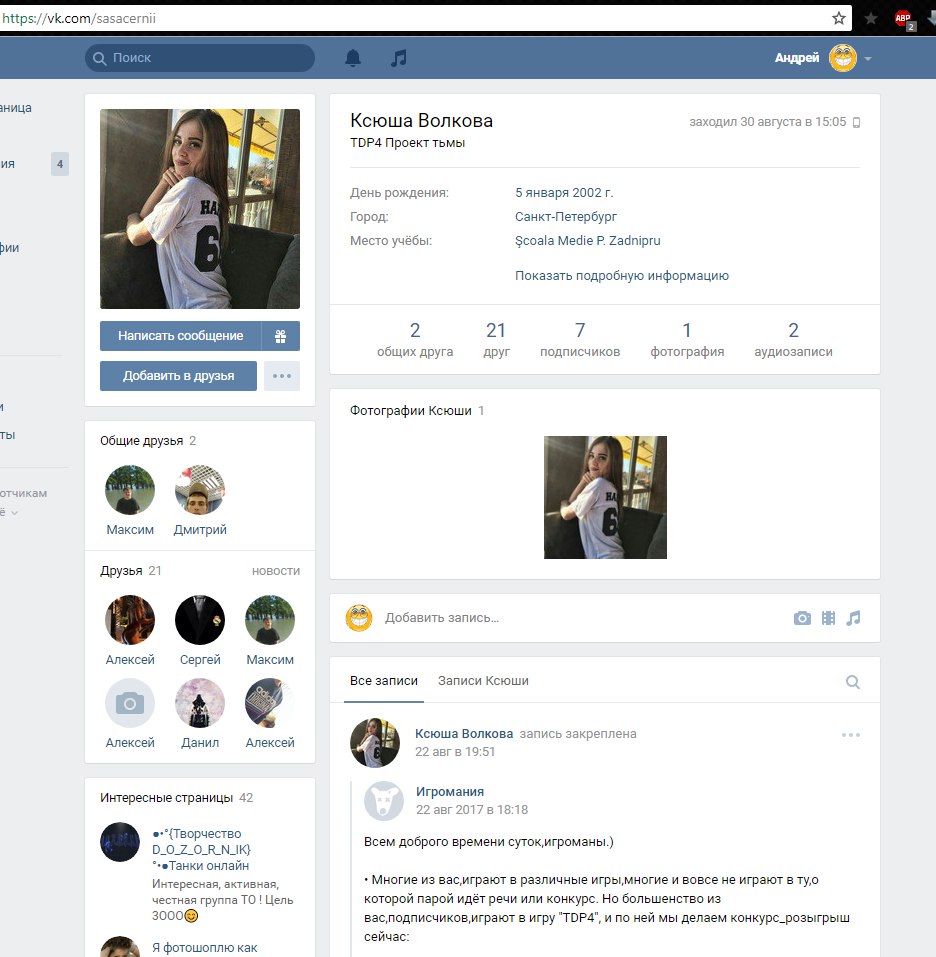Viewport: 936px width, 957px height.
Task: Open the three-dots actions menu under profile photo
Action: click(282, 376)
